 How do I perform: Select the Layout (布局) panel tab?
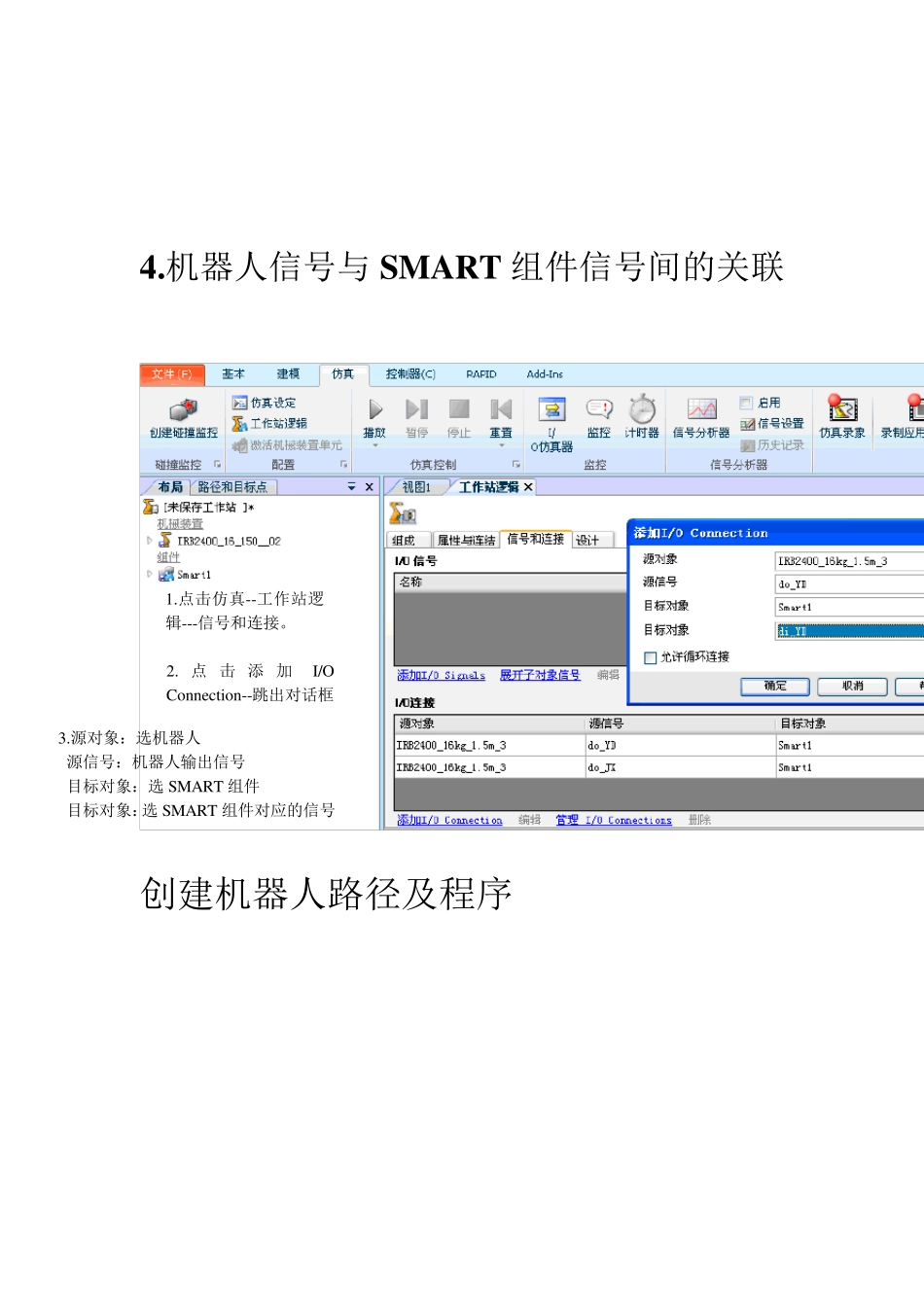[169, 487]
